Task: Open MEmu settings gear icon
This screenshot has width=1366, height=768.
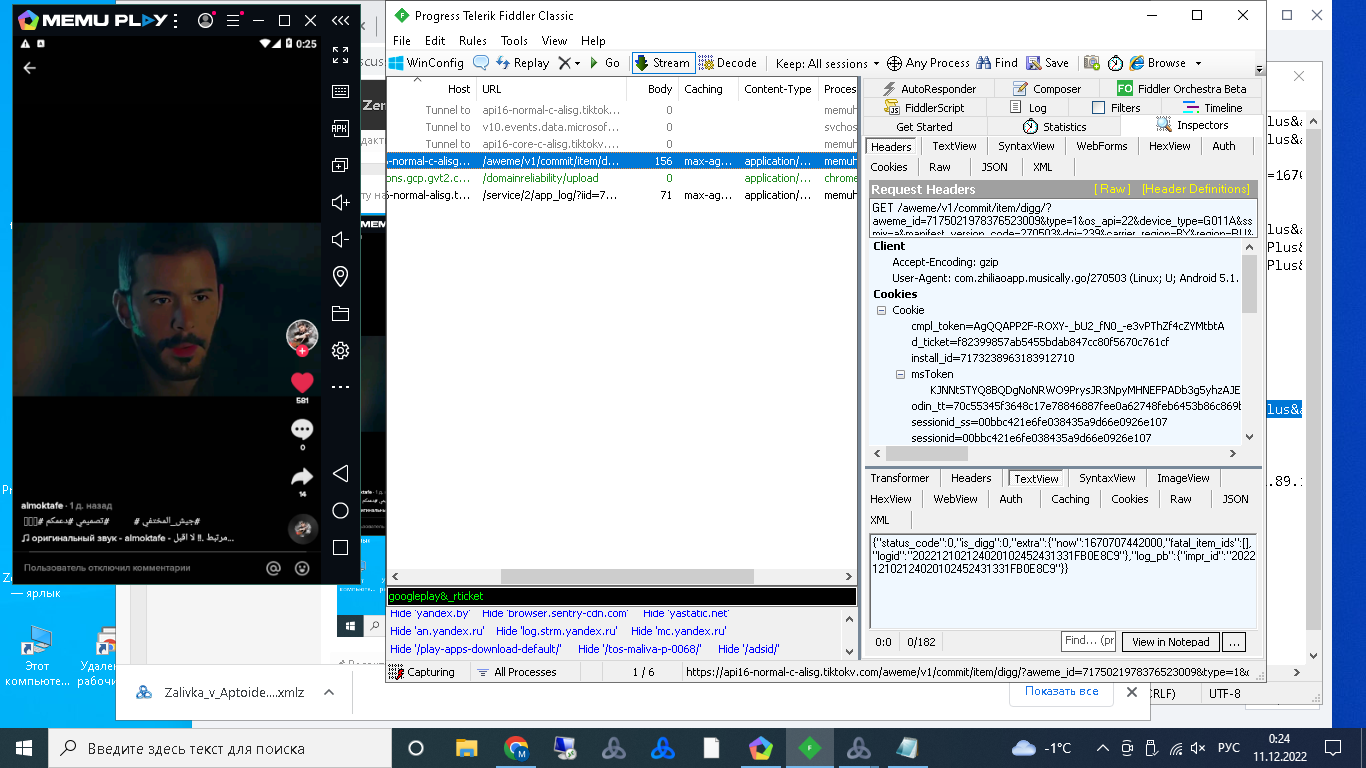Action: click(340, 350)
